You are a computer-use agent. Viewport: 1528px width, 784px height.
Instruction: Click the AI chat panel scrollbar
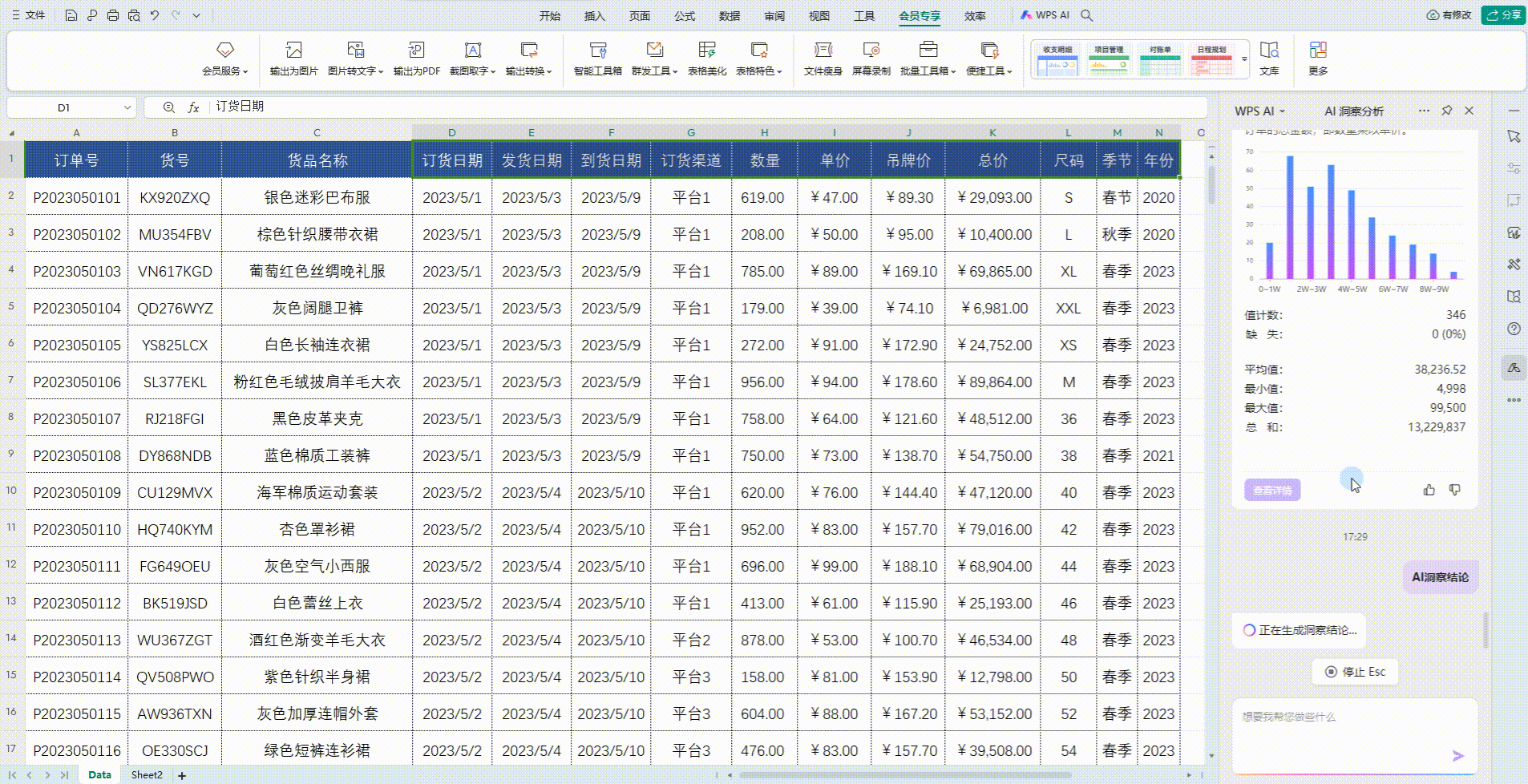(x=1486, y=631)
